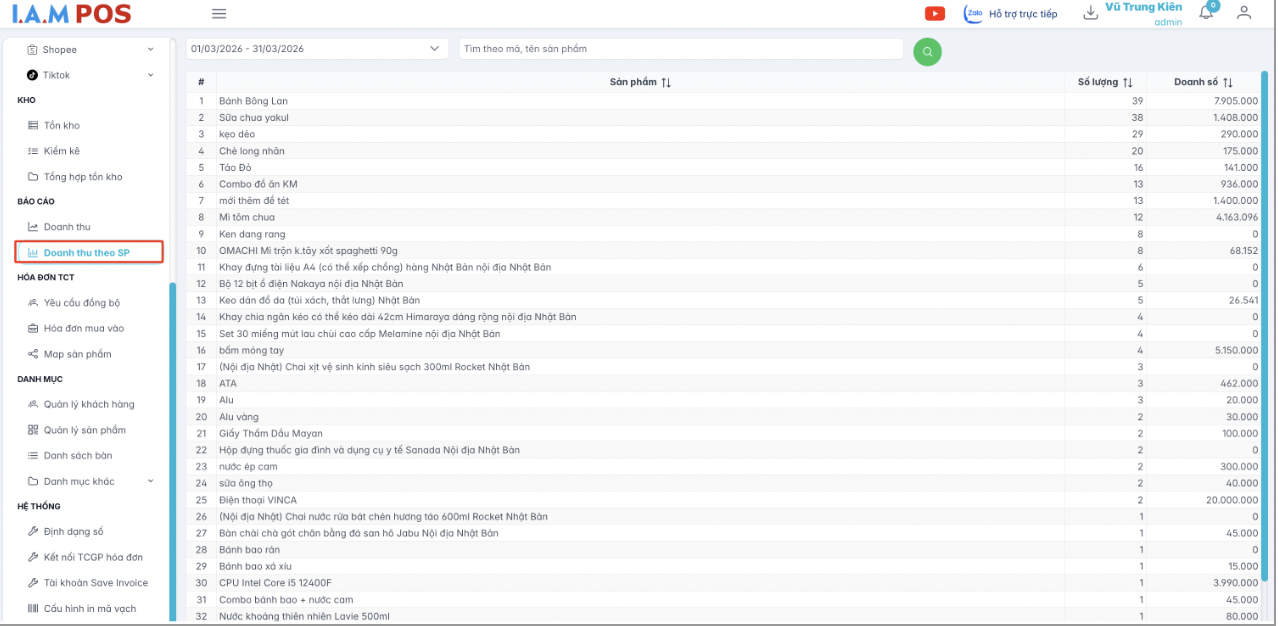
Task: Click the sidebar vertical scrollbar
Action: point(172,450)
